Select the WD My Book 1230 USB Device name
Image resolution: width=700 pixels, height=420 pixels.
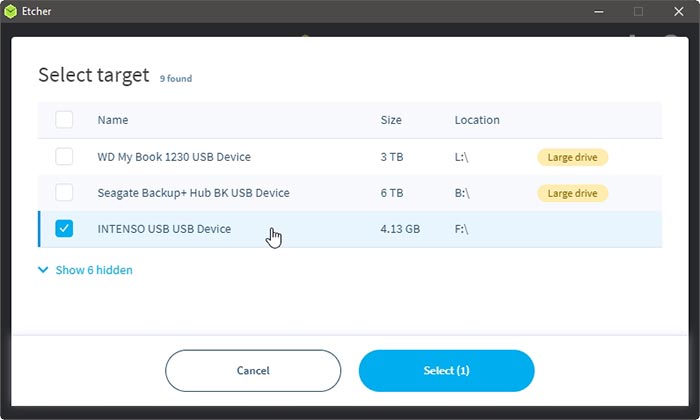174,157
